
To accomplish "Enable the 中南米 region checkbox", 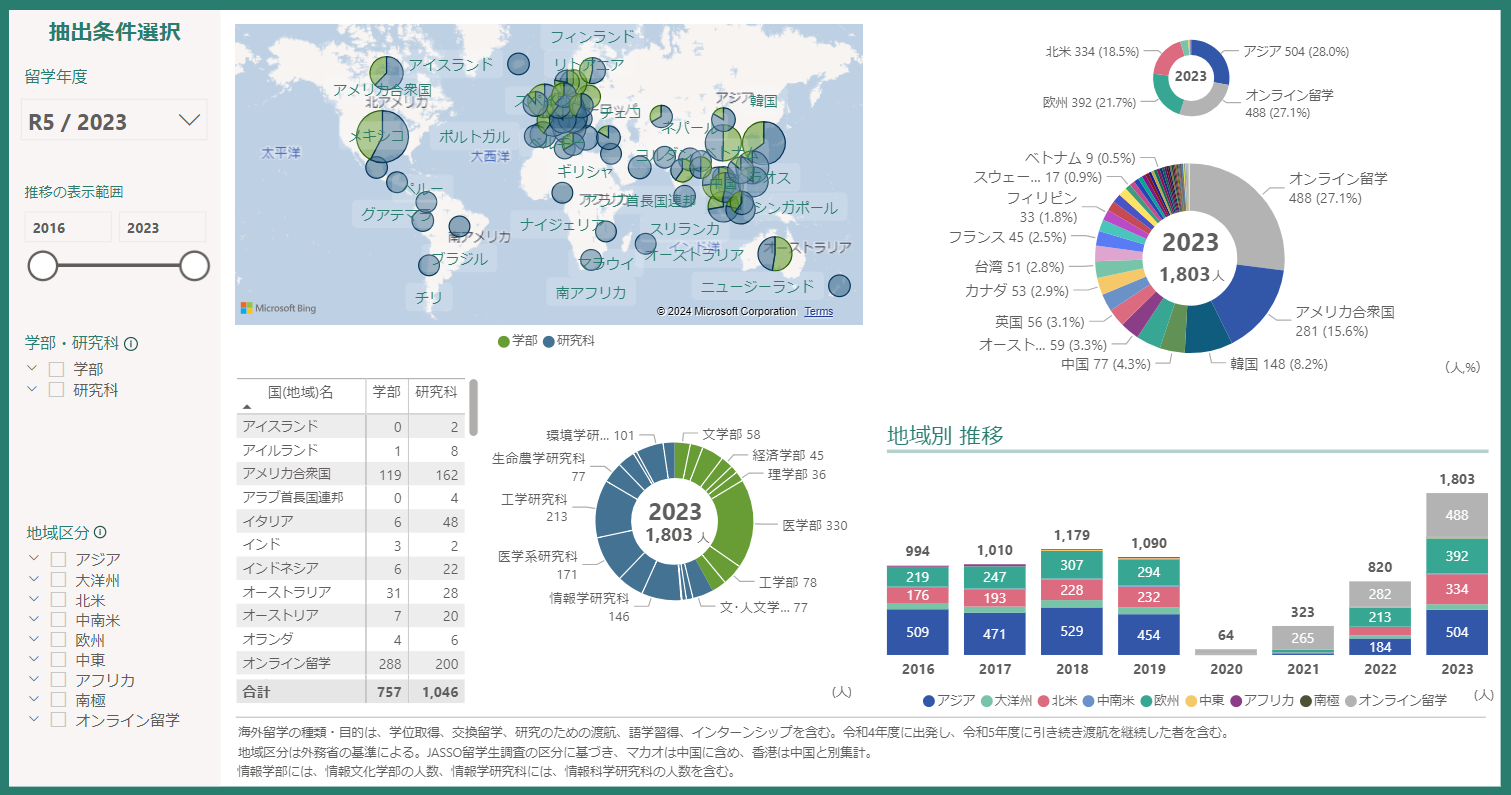I will click(x=59, y=619).
